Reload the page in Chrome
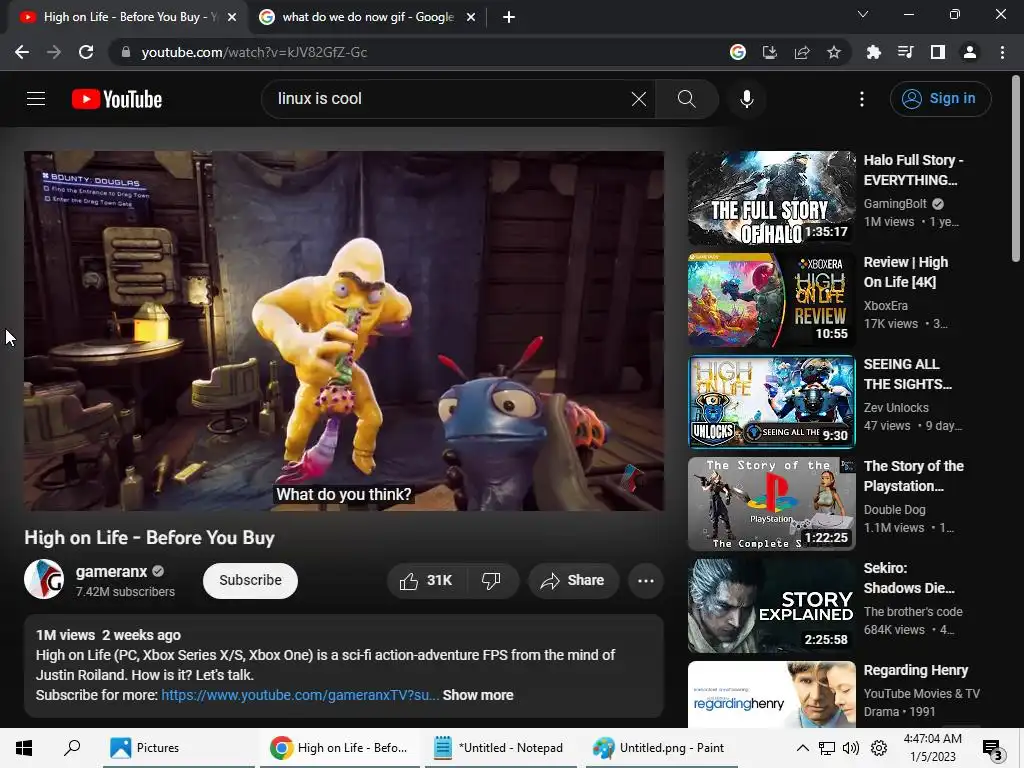1024x768 pixels. click(86, 52)
